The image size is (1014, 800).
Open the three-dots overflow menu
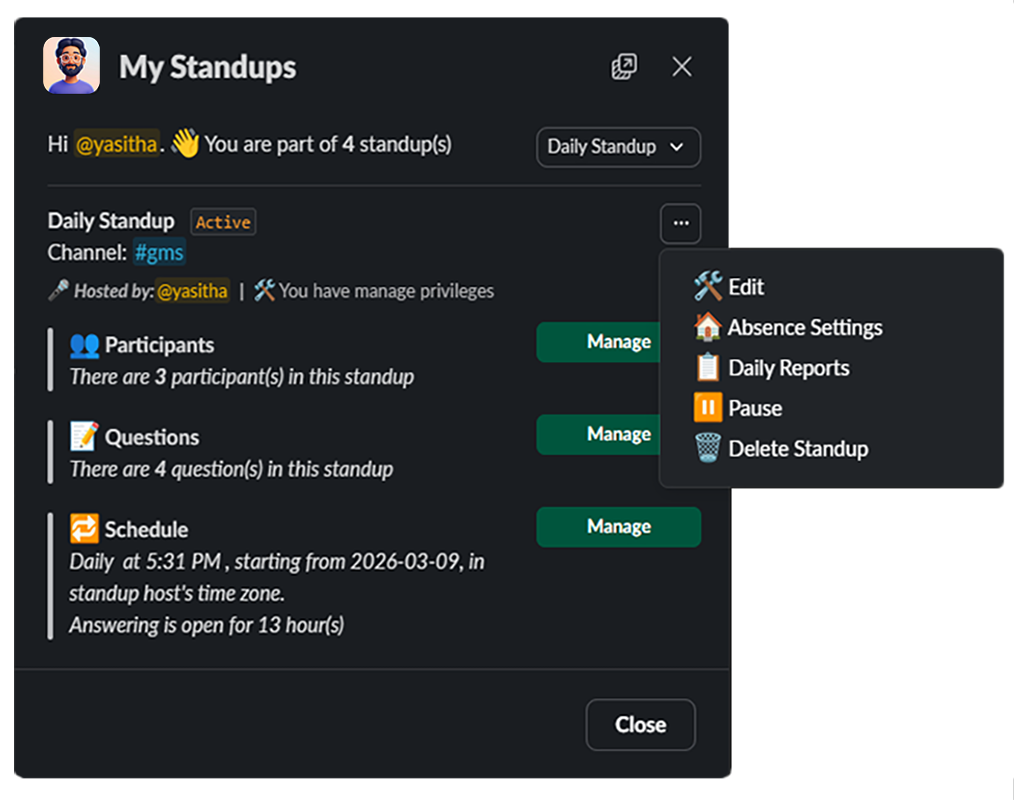[x=680, y=223]
